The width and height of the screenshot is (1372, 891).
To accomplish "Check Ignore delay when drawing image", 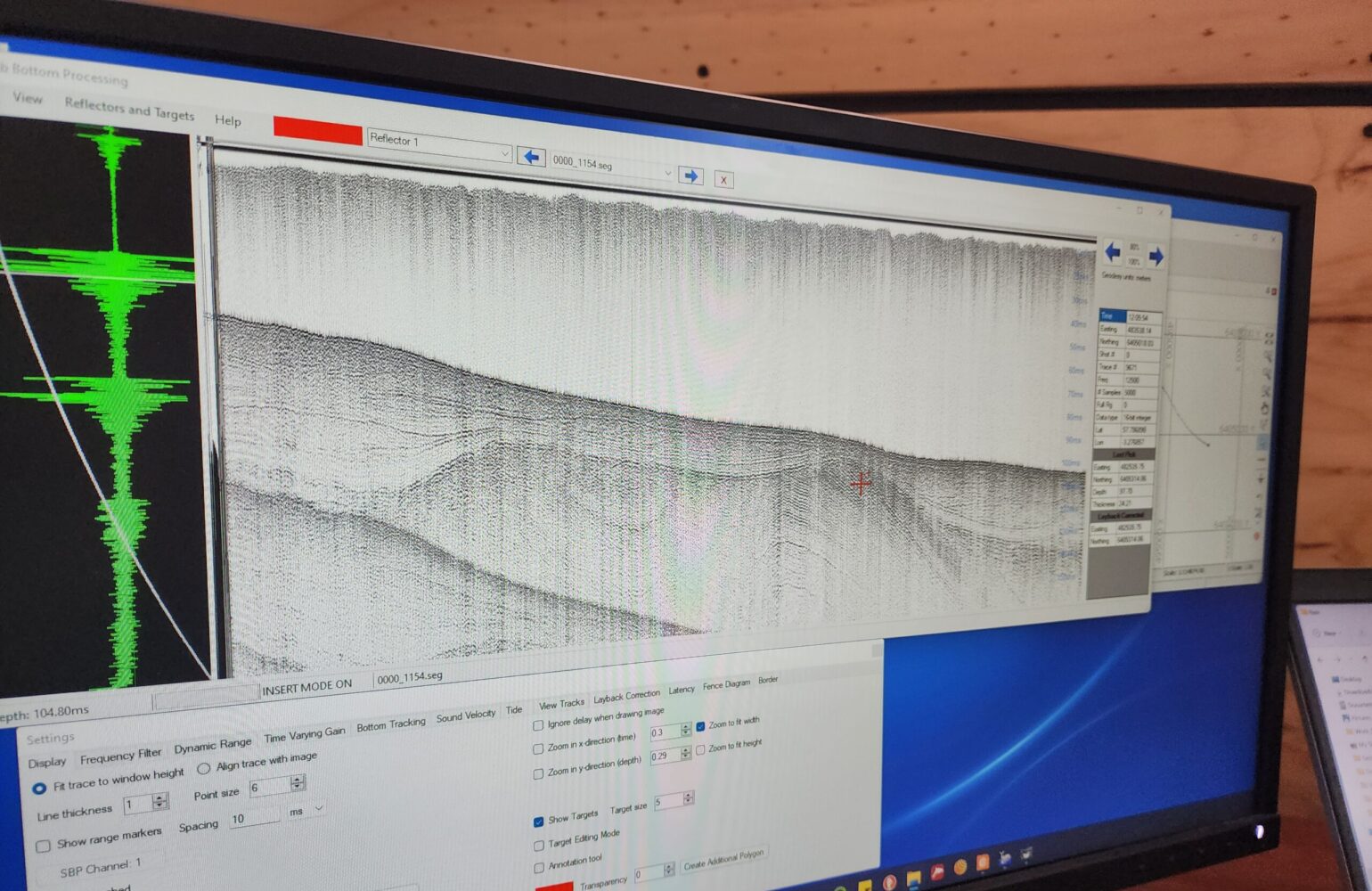I will tap(538, 726).
